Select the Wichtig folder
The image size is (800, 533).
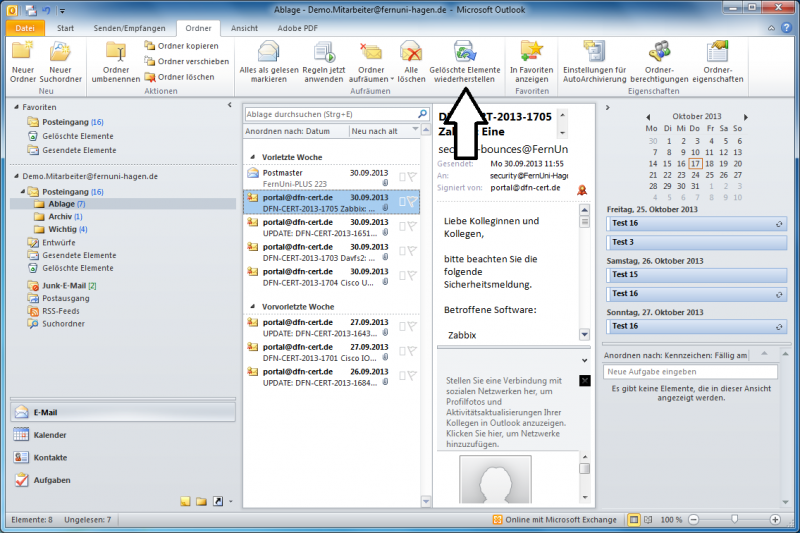click(62, 230)
